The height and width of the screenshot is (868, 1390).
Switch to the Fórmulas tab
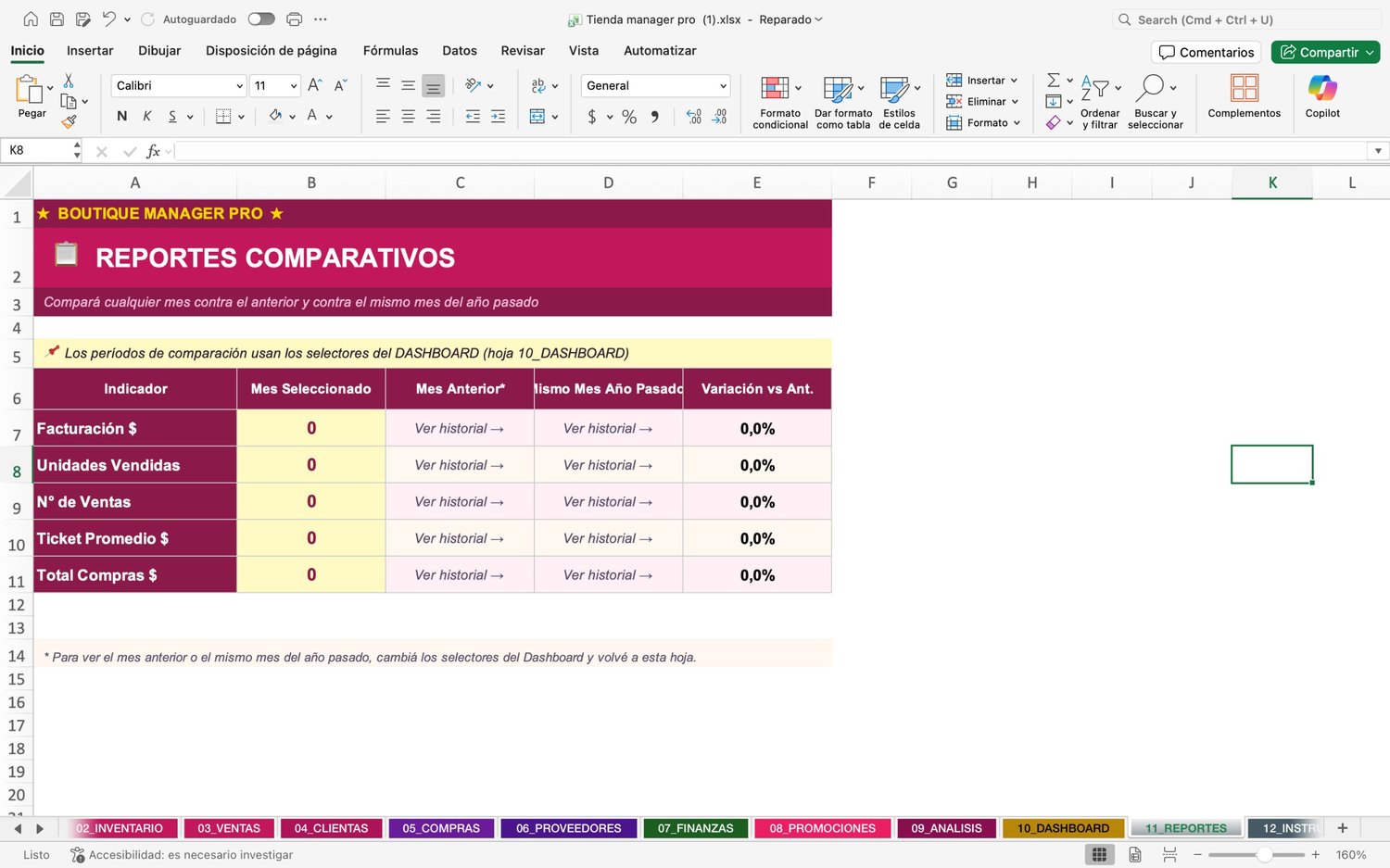tap(390, 51)
